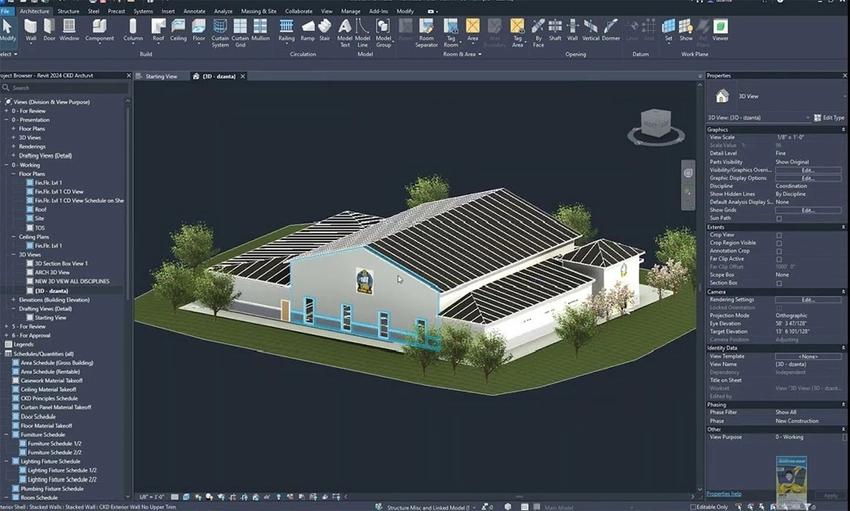Select the Curtain Grid tool
Screen dimensions: 850x511
(240, 28)
